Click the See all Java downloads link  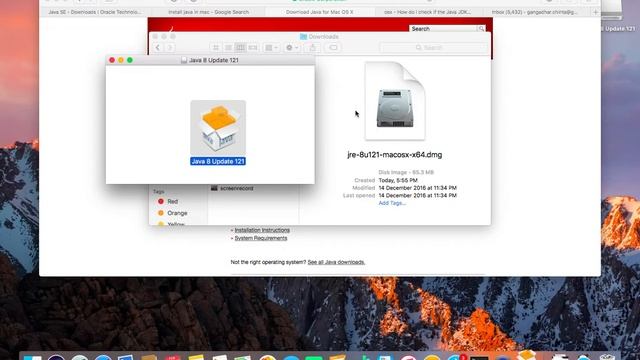point(336,262)
